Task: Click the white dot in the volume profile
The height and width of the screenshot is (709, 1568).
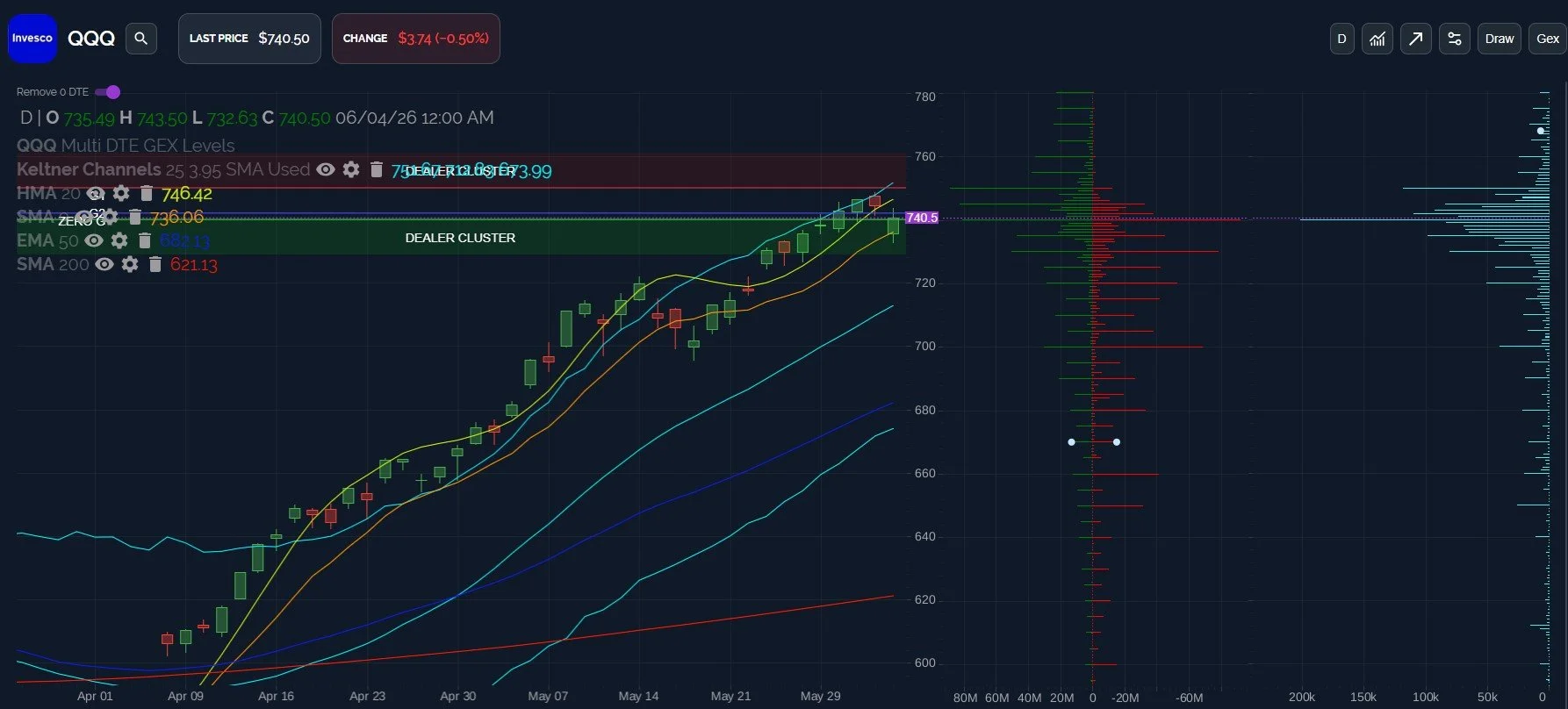Action: (1541, 131)
